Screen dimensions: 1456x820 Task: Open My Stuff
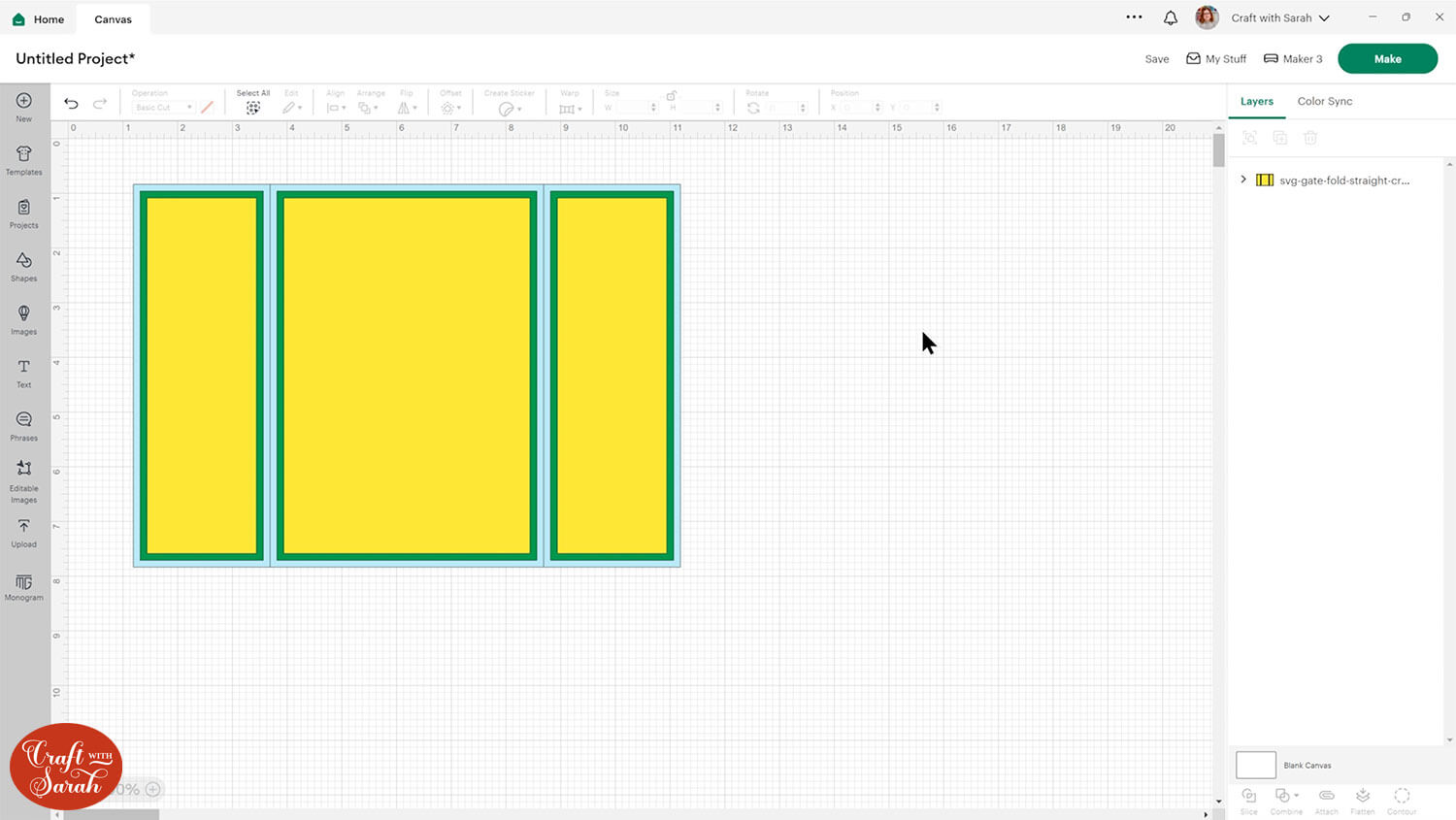coord(1216,59)
